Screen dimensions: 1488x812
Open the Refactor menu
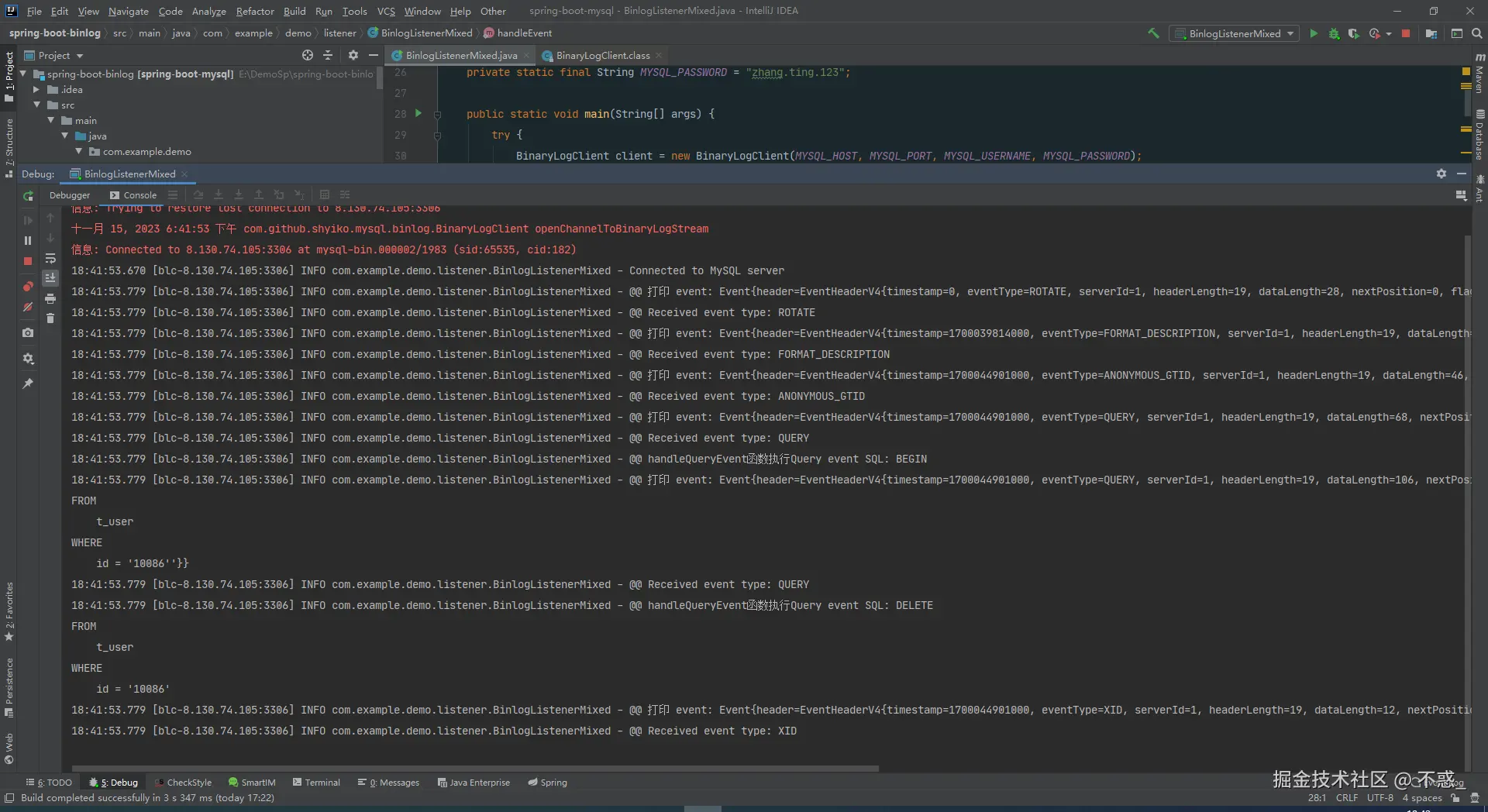[254, 11]
